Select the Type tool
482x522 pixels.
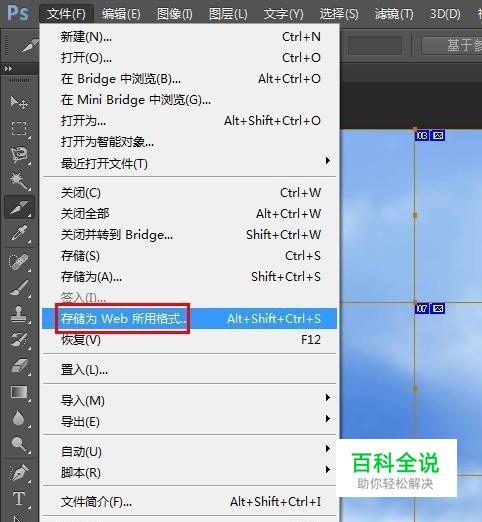pos(19,499)
